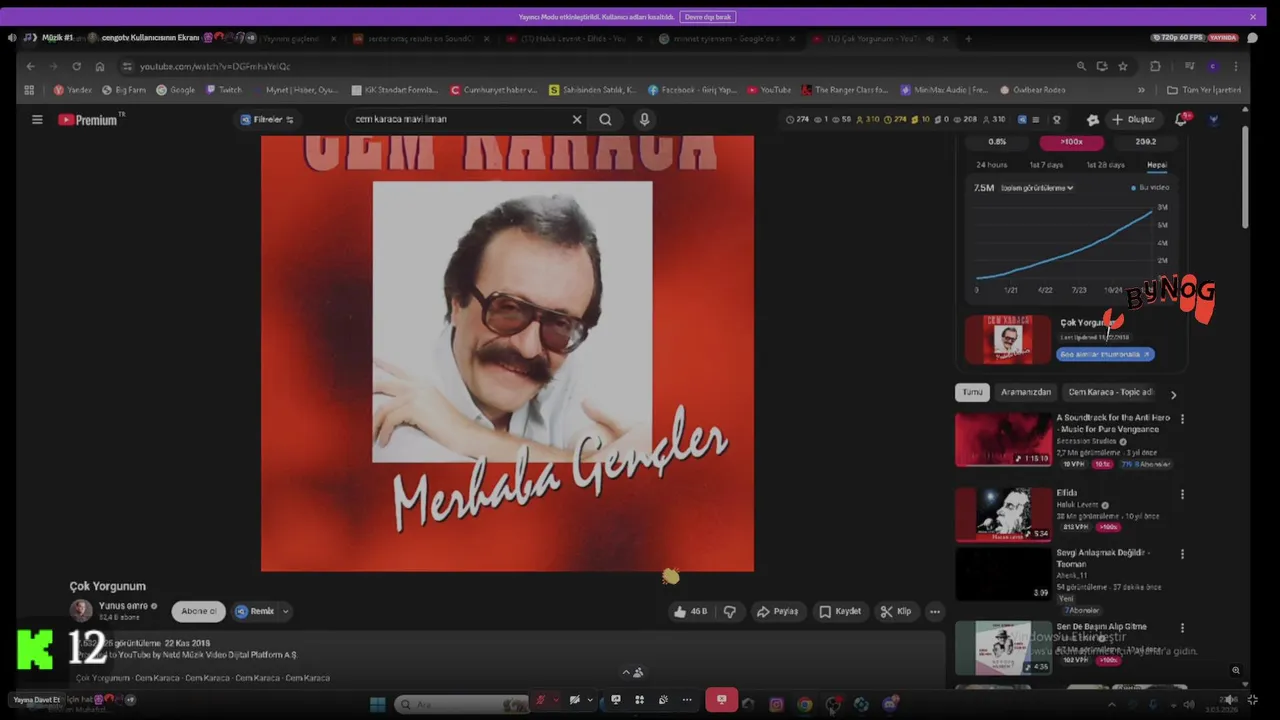
Task: Open a new browser tab with plus
Action: [968, 39]
